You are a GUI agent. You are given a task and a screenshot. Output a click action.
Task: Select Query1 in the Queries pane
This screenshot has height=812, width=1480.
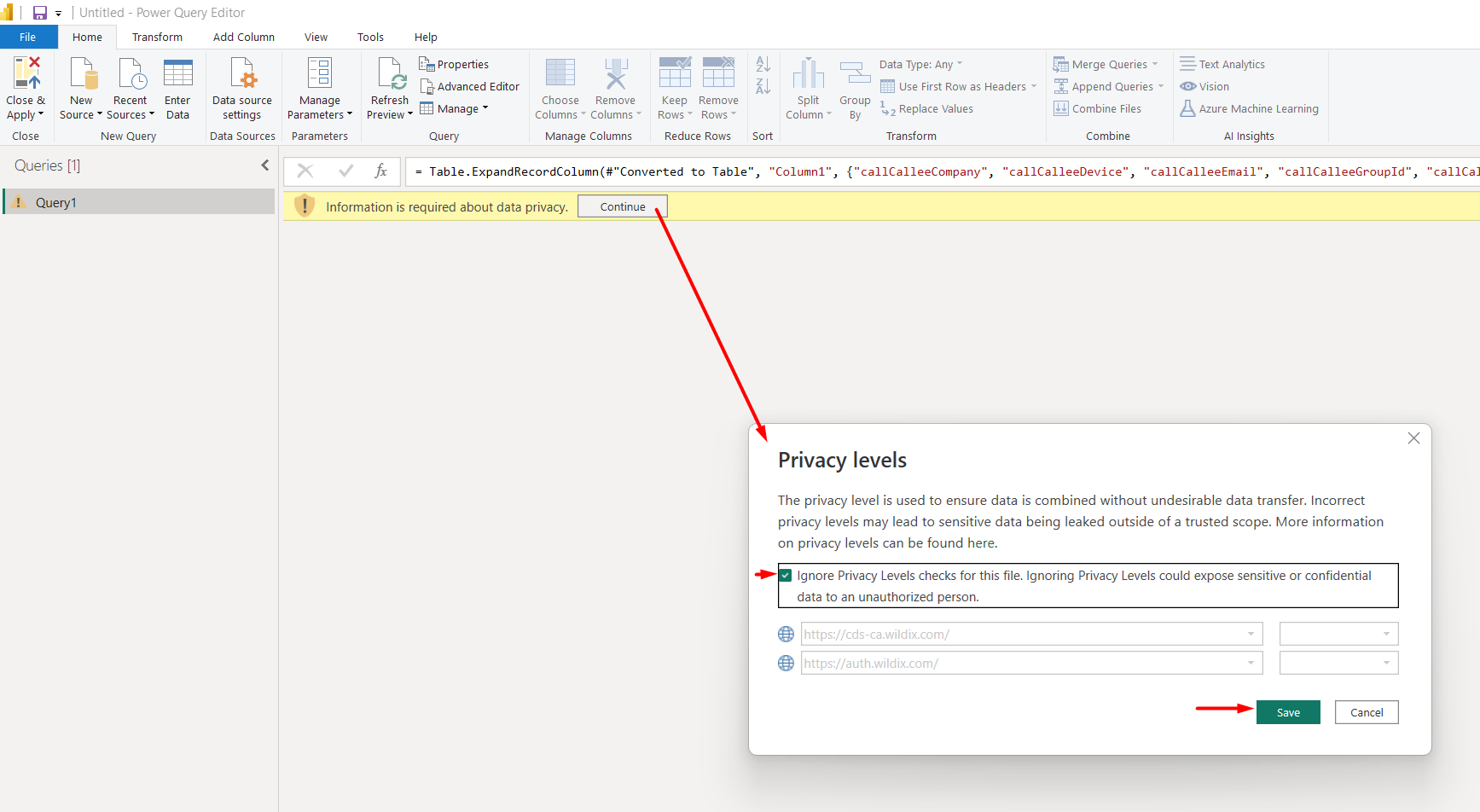(55, 201)
